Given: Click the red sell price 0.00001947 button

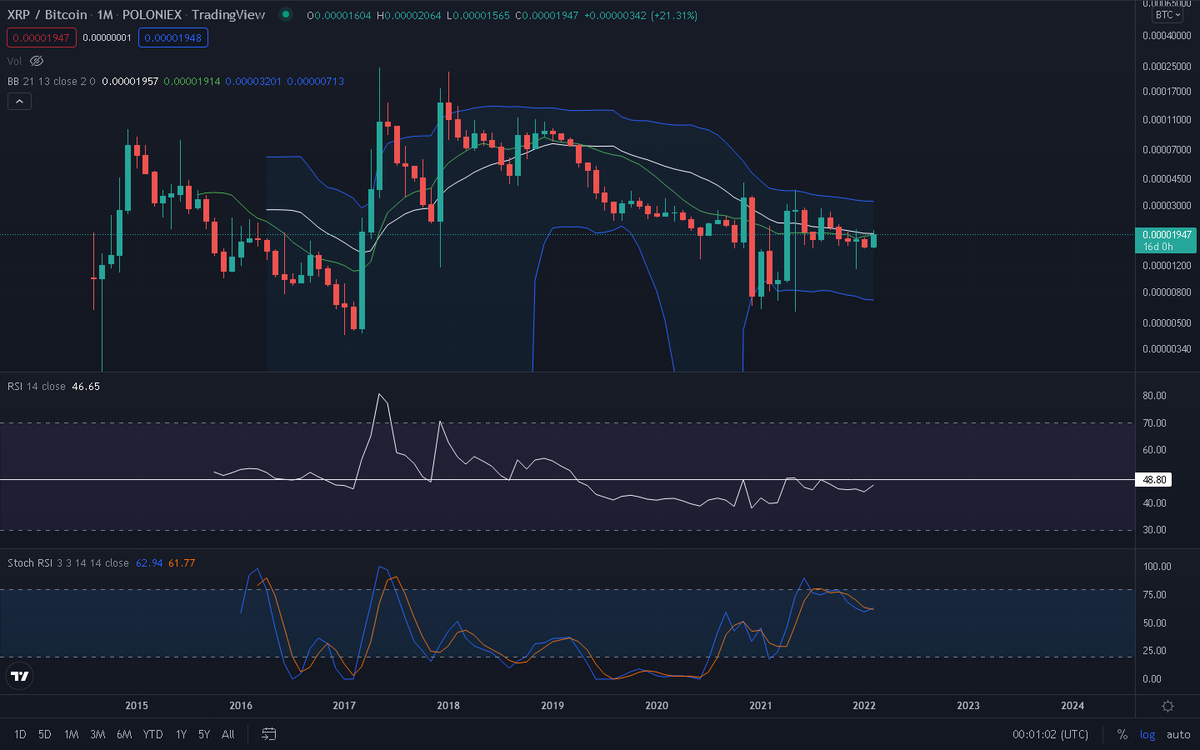Looking at the screenshot, I should (40, 37).
